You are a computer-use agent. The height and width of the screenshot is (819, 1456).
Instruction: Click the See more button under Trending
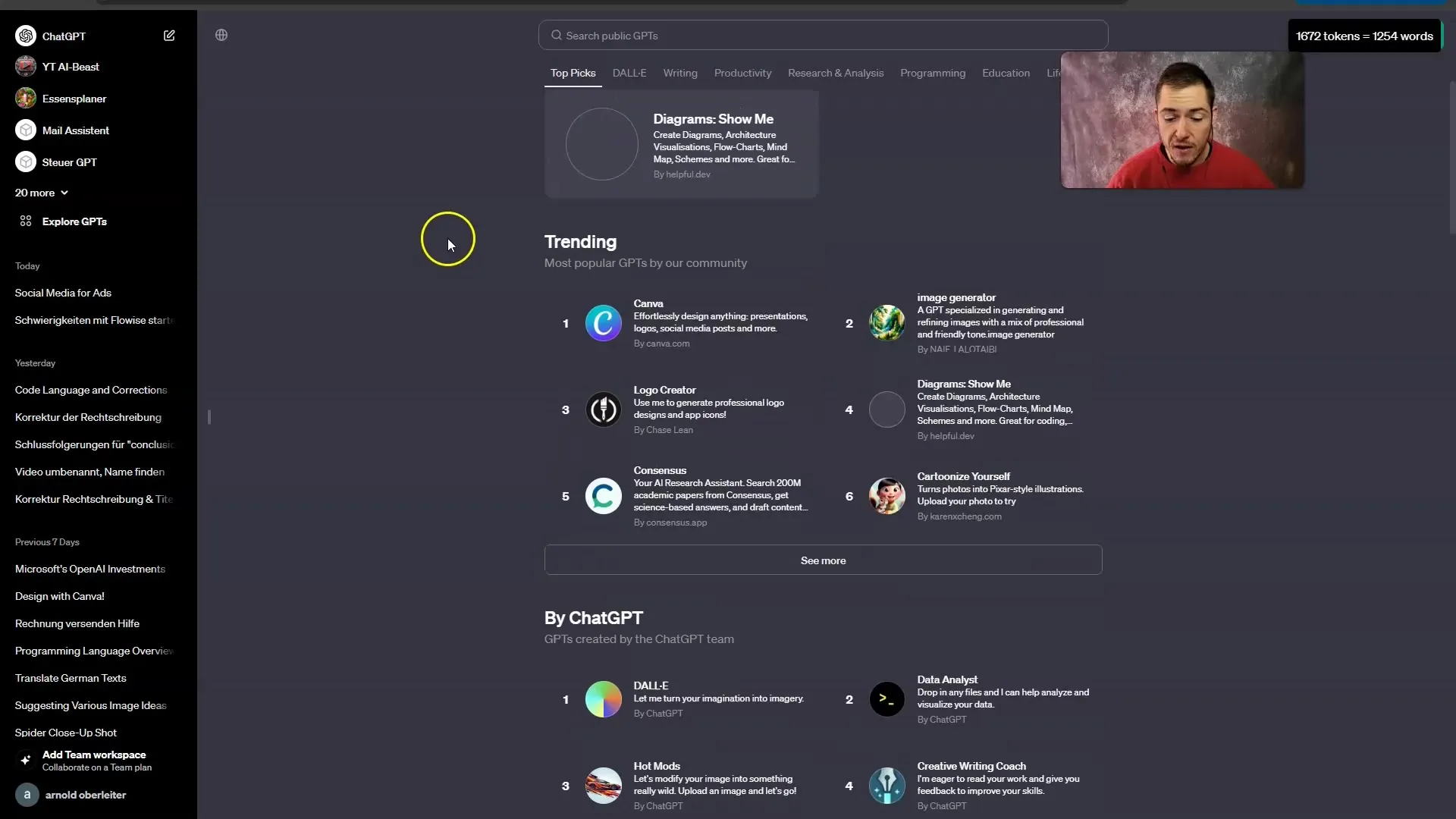(x=824, y=560)
